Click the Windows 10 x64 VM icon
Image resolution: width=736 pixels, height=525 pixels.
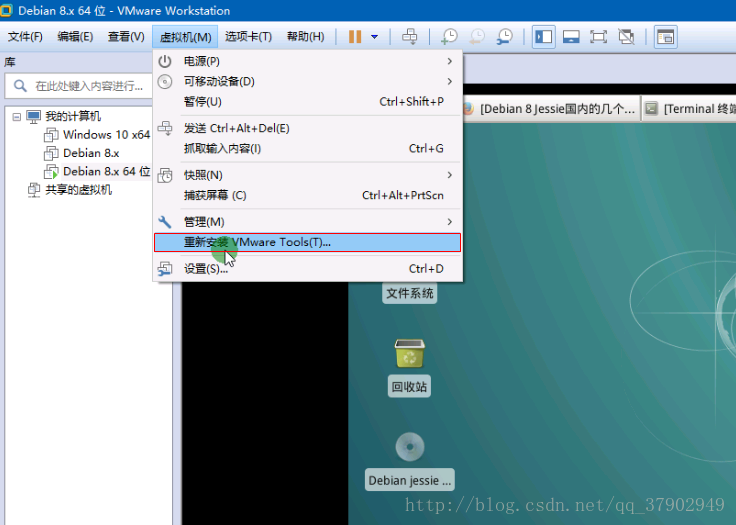[x=51, y=135]
